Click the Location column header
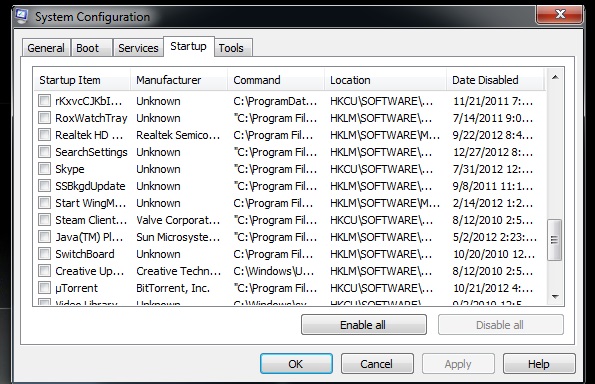 (385, 80)
